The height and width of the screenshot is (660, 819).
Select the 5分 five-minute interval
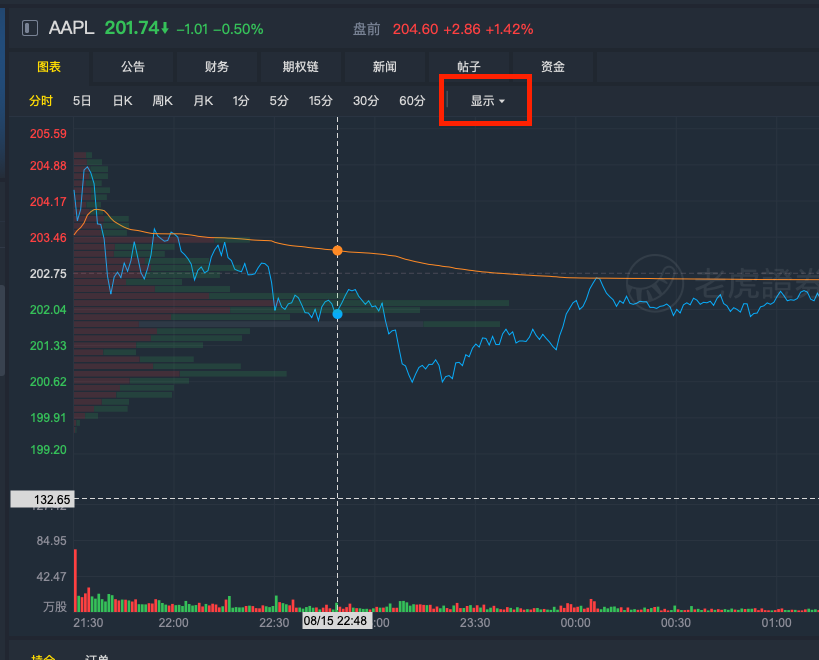pyautogui.click(x=279, y=101)
